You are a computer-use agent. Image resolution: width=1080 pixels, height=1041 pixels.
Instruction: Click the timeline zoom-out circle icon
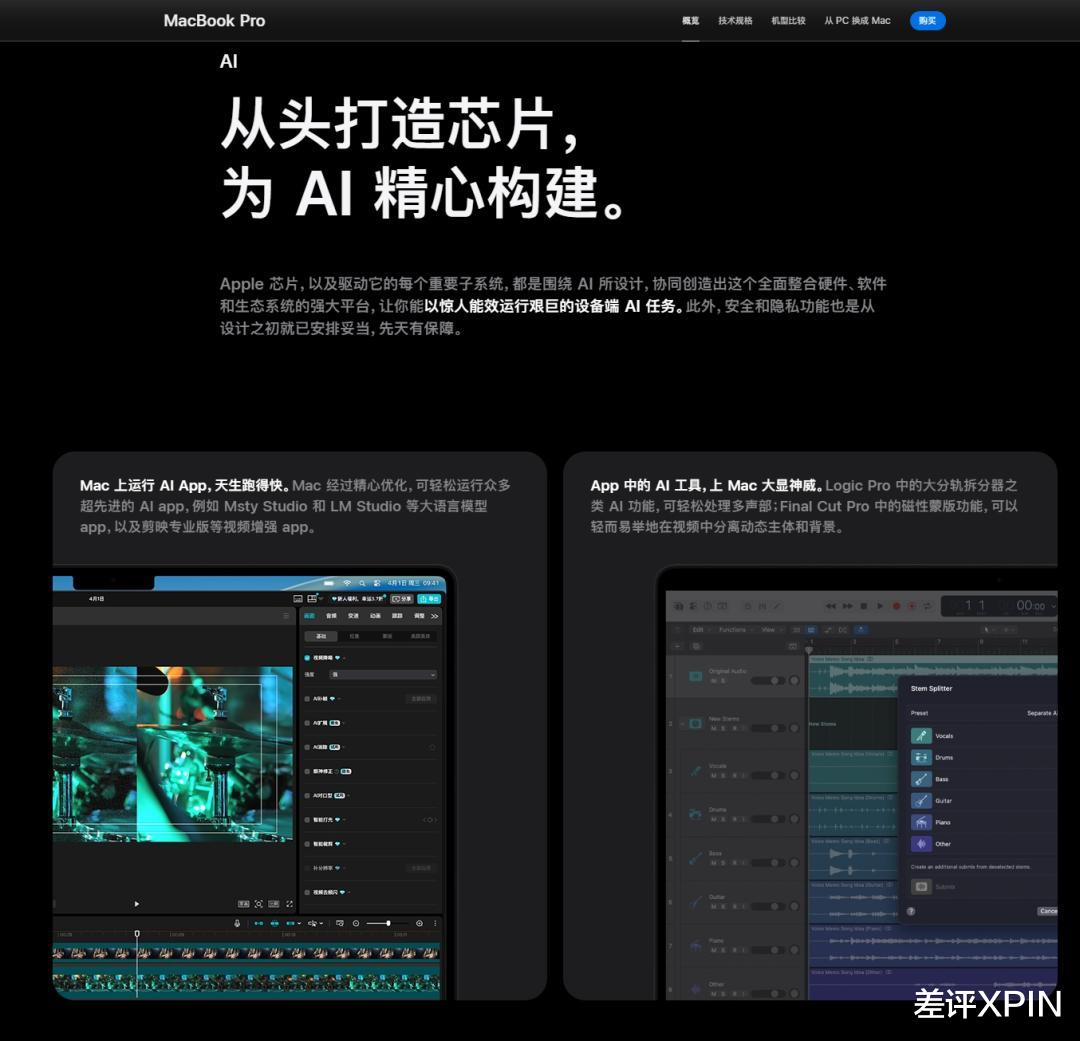tap(356, 923)
